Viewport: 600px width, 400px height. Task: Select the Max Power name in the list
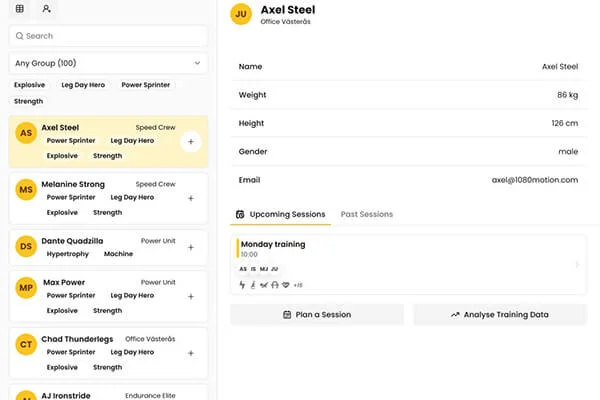coord(64,282)
